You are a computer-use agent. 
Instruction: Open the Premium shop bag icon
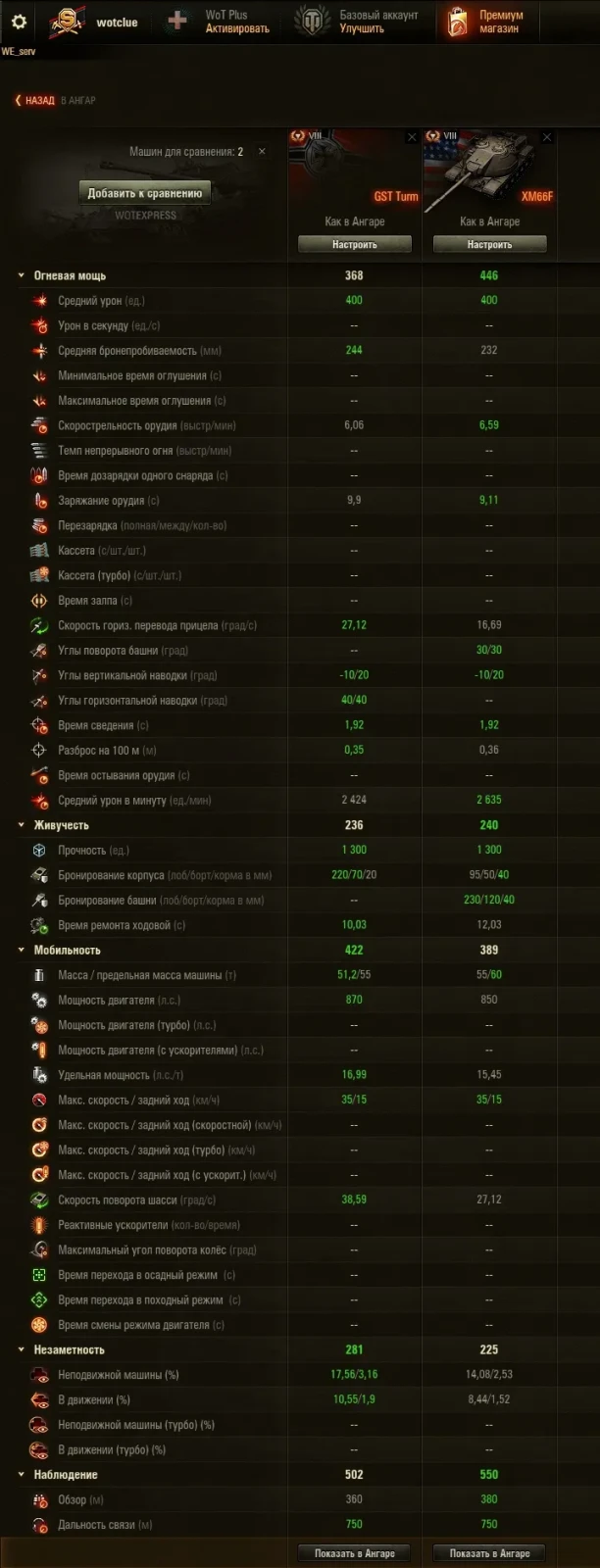point(457,22)
